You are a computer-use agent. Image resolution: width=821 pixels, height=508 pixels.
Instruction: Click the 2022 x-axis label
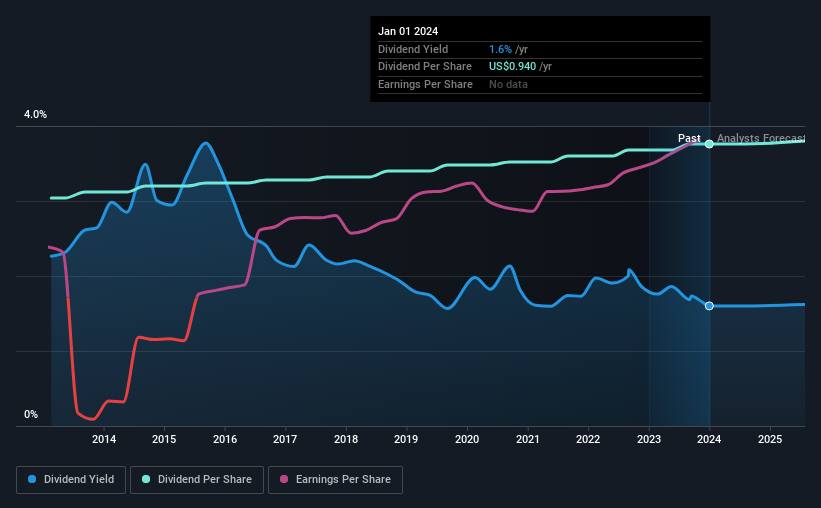[588, 439]
